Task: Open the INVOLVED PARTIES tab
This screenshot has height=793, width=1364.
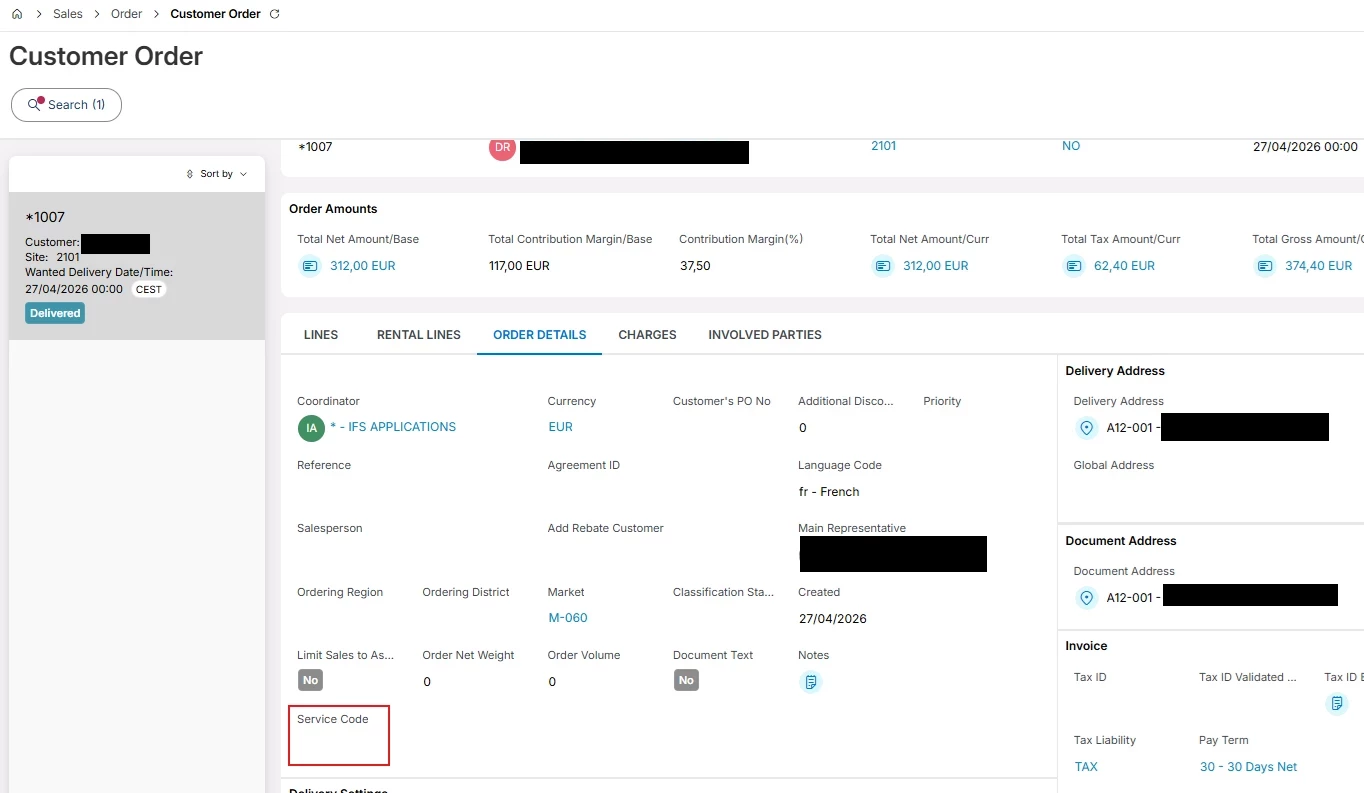Action: [765, 335]
